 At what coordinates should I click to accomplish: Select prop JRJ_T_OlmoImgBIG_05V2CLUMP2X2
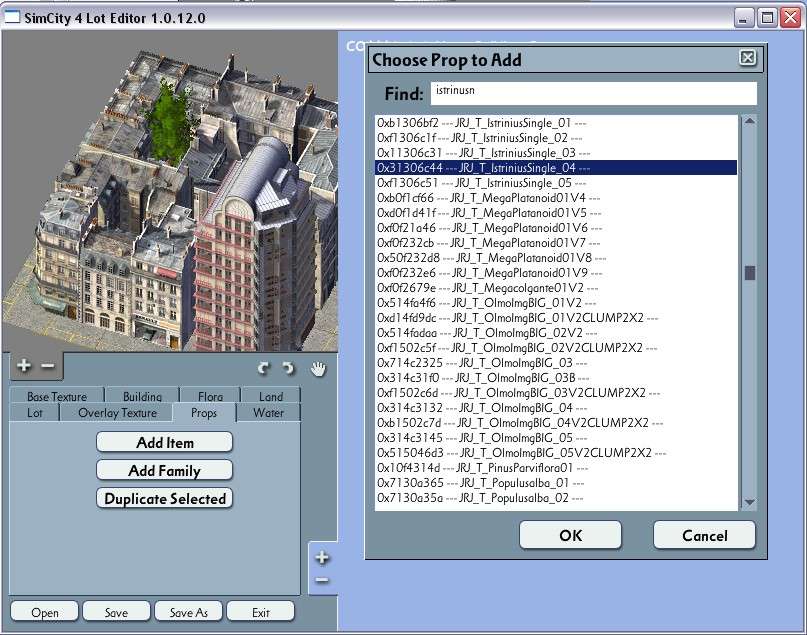point(556,453)
